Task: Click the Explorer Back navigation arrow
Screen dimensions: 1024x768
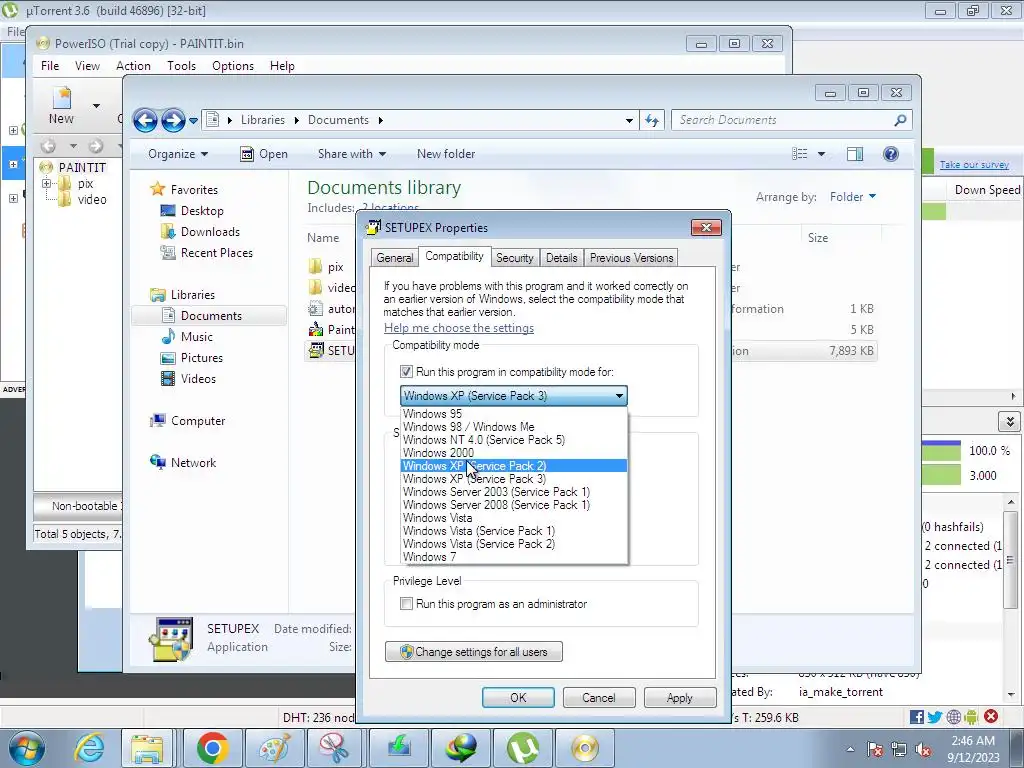Action: [145, 120]
